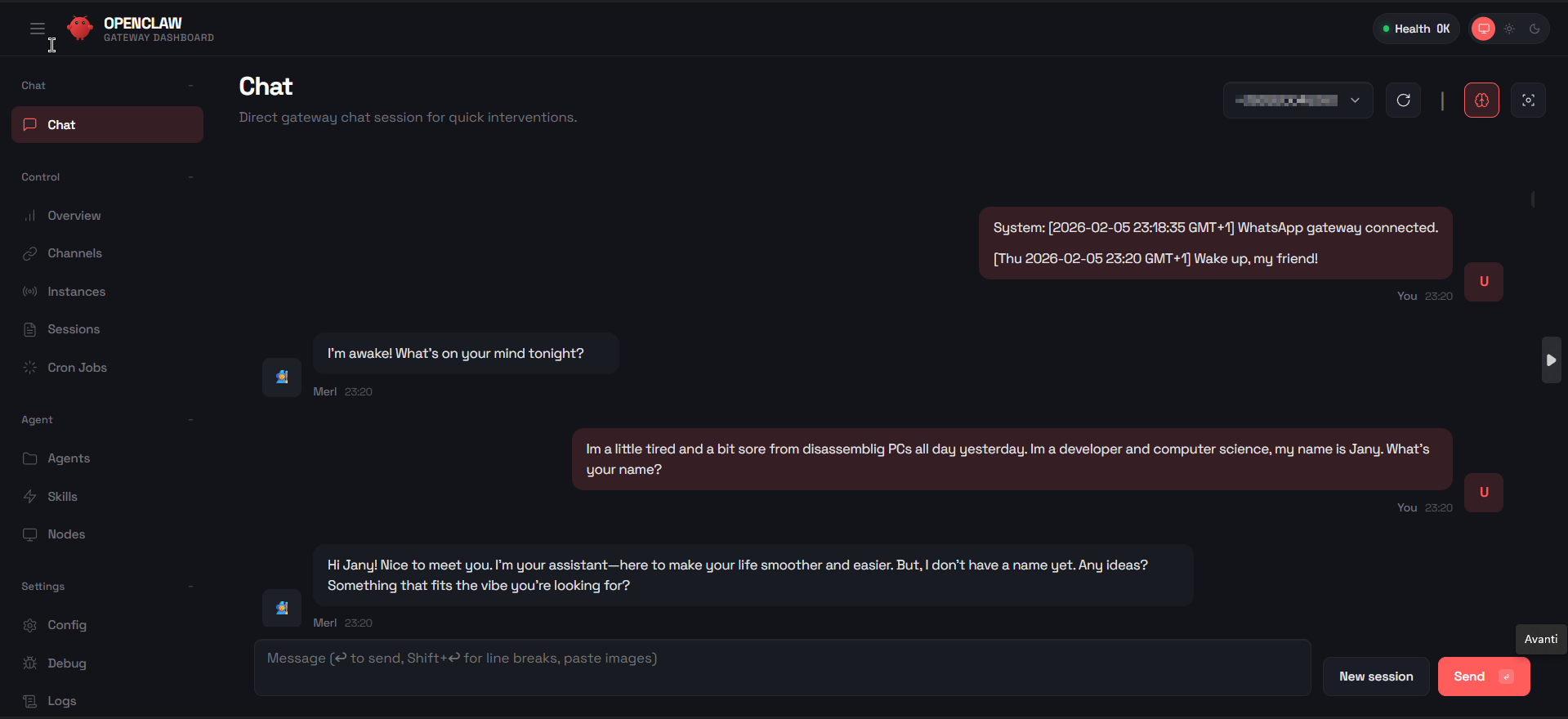Open the Cron Jobs page
Image resolution: width=1568 pixels, height=719 pixels.
click(77, 368)
